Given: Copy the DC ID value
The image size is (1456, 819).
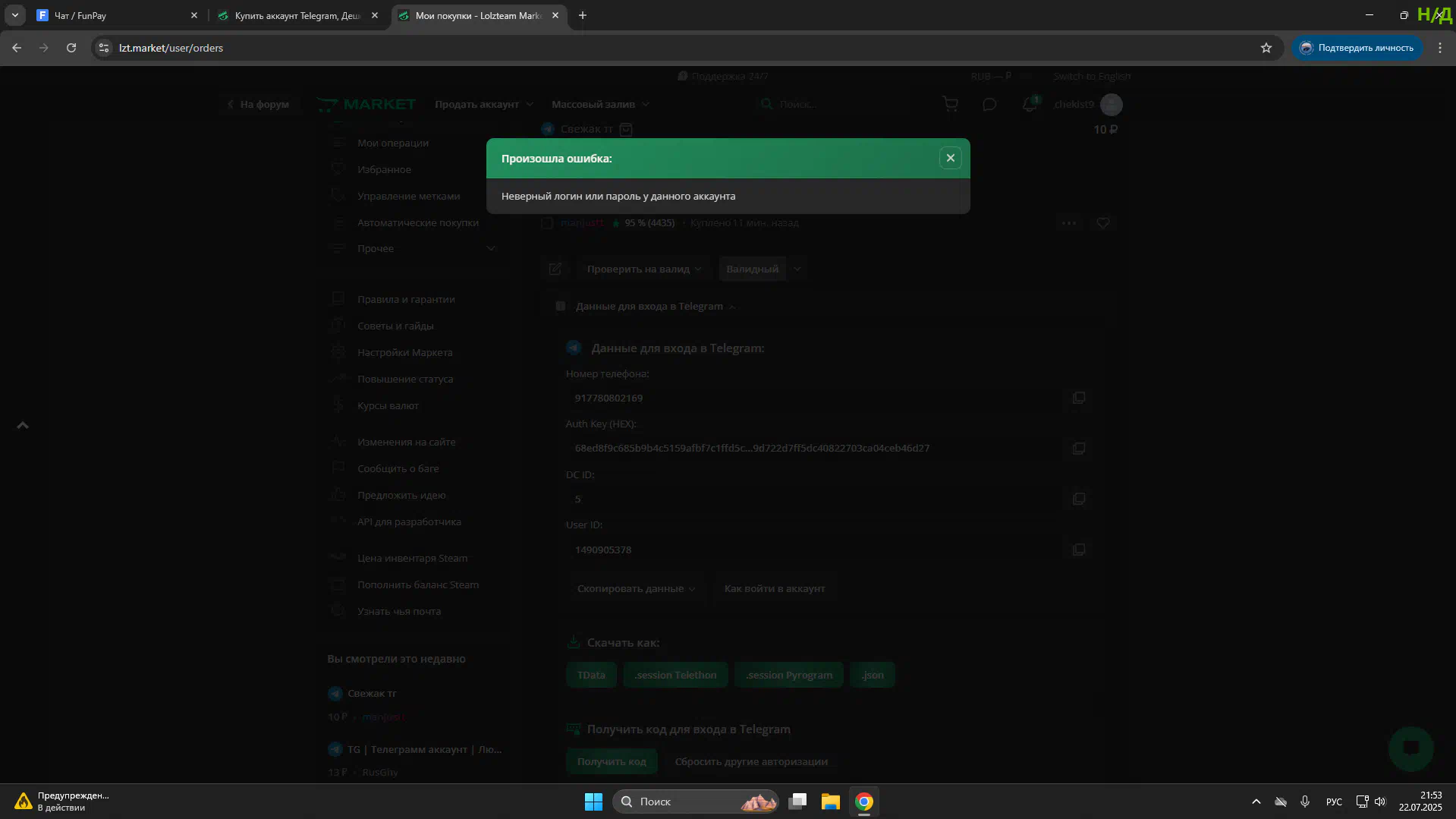Looking at the screenshot, I should click(1078, 499).
